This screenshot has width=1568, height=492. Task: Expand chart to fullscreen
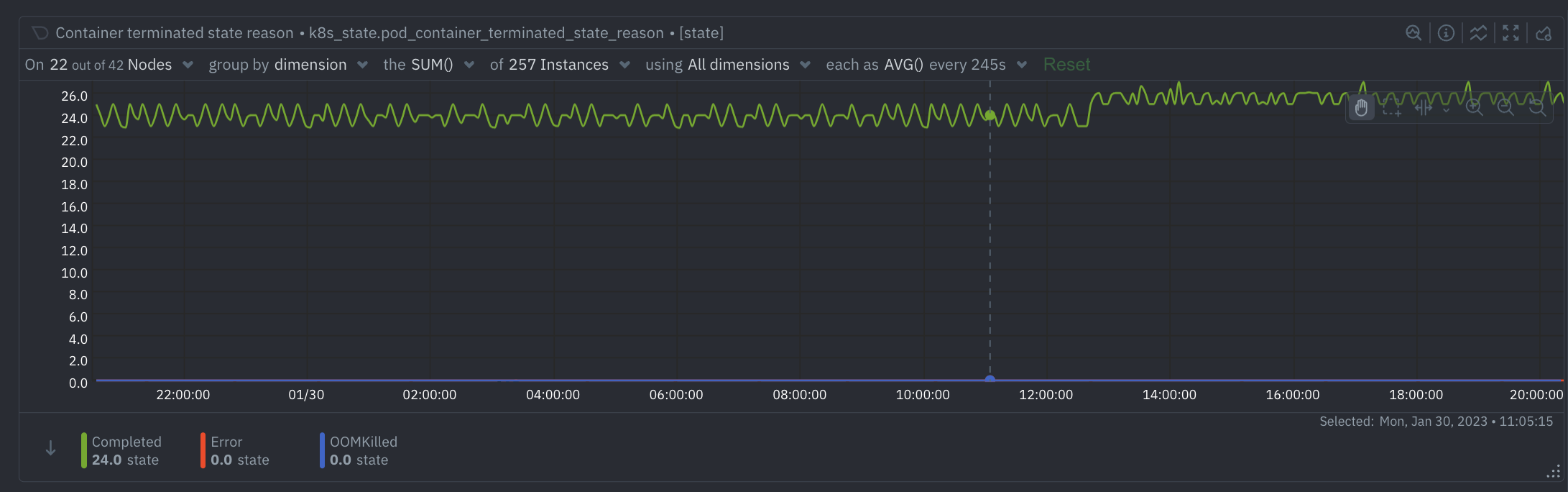click(1511, 33)
